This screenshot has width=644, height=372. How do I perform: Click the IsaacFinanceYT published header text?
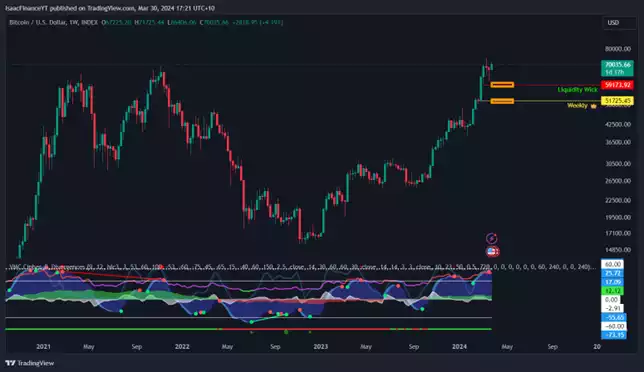click(x=110, y=8)
